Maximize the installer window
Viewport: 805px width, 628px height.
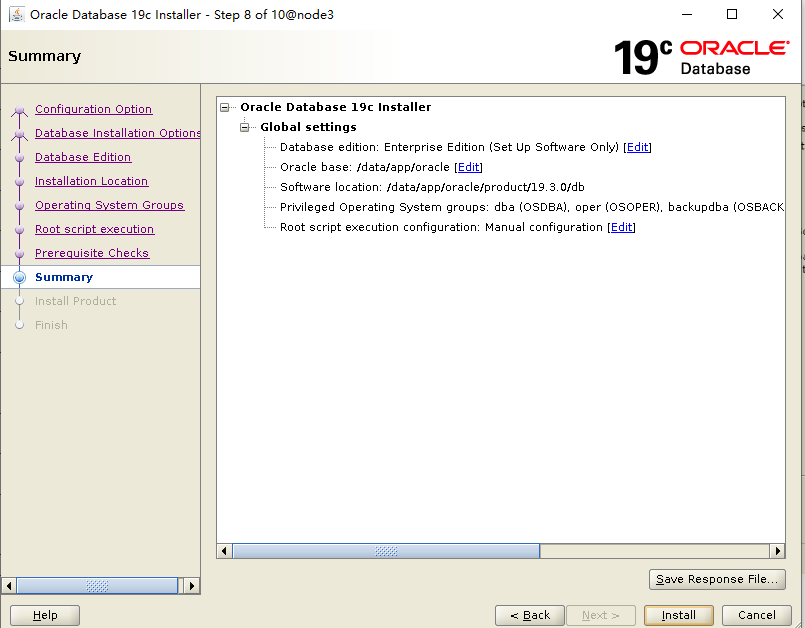pyautogui.click(x=732, y=14)
